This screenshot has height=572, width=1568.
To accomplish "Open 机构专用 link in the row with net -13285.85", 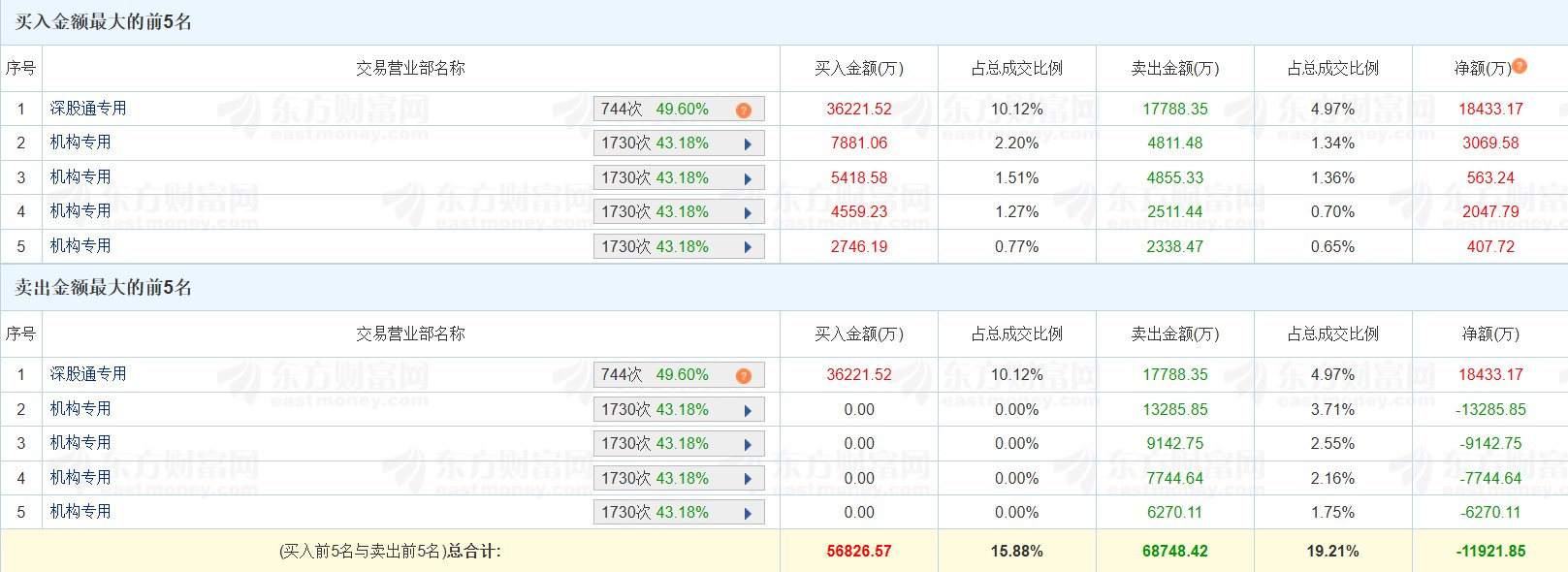I will tap(80, 409).
